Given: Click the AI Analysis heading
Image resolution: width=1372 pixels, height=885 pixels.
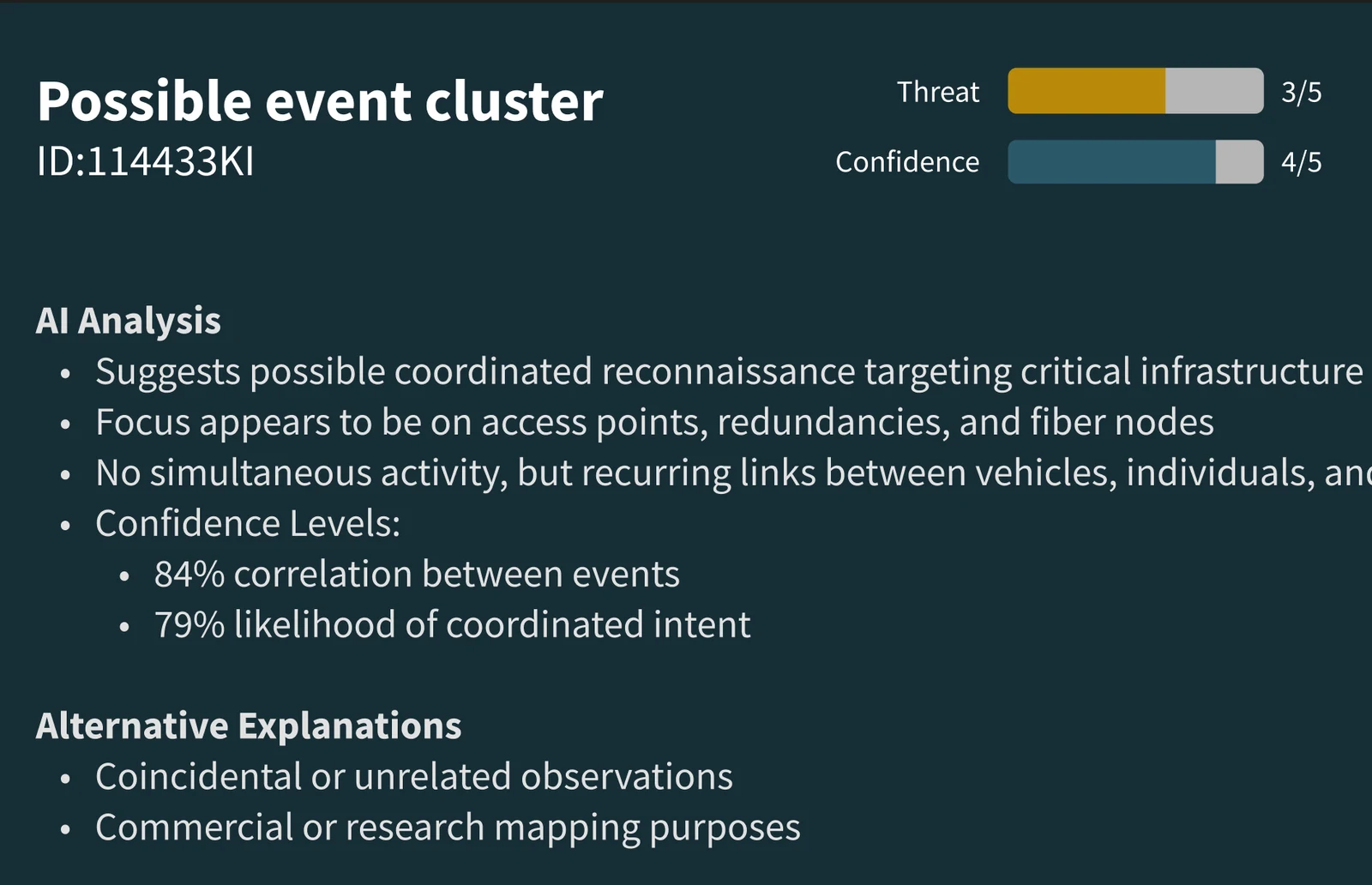Looking at the screenshot, I should coord(129,321).
